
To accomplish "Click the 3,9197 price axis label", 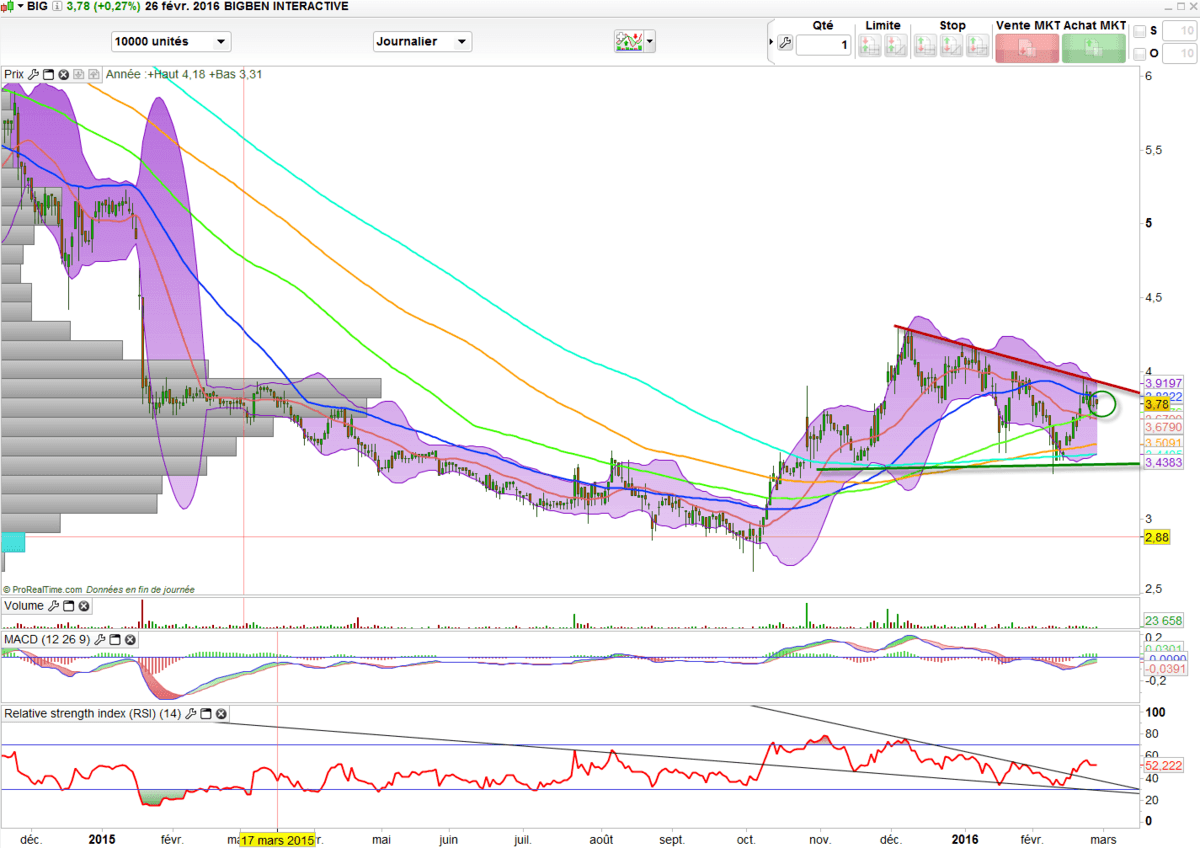I will (1164, 383).
